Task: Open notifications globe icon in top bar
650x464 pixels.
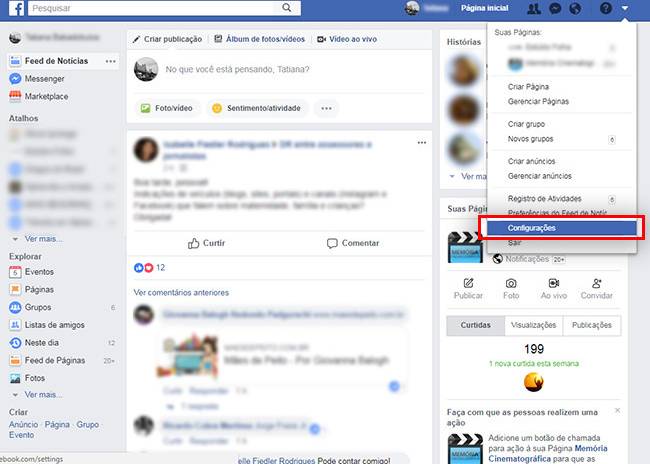Action: pos(575,8)
